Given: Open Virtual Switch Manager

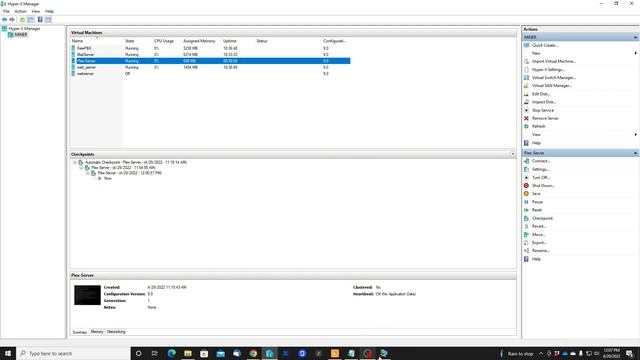Looking at the screenshot, I should pyautogui.click(x=553, y=78).
